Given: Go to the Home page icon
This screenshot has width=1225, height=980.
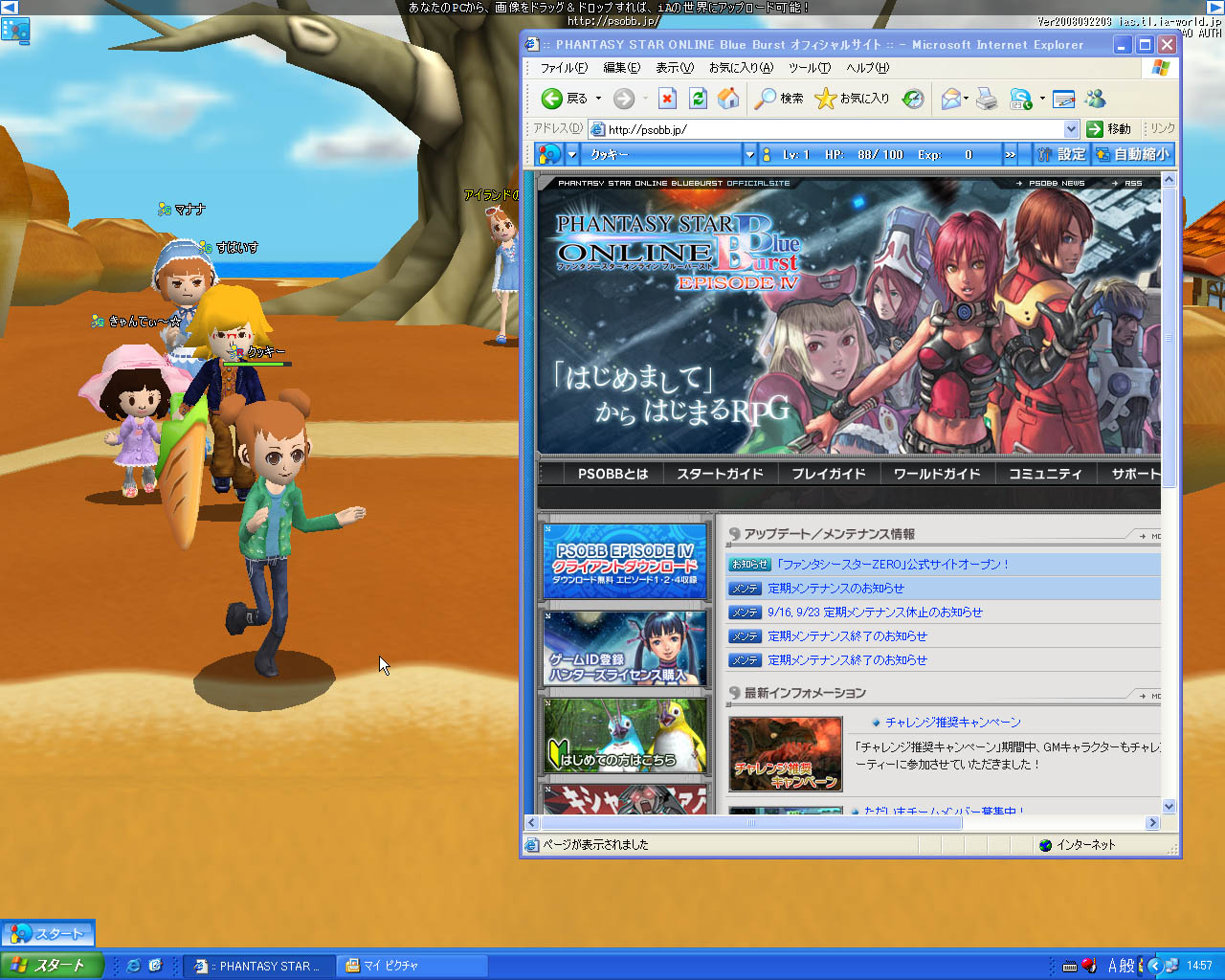Looking at the screenshot, I should [x=728, y=99].
